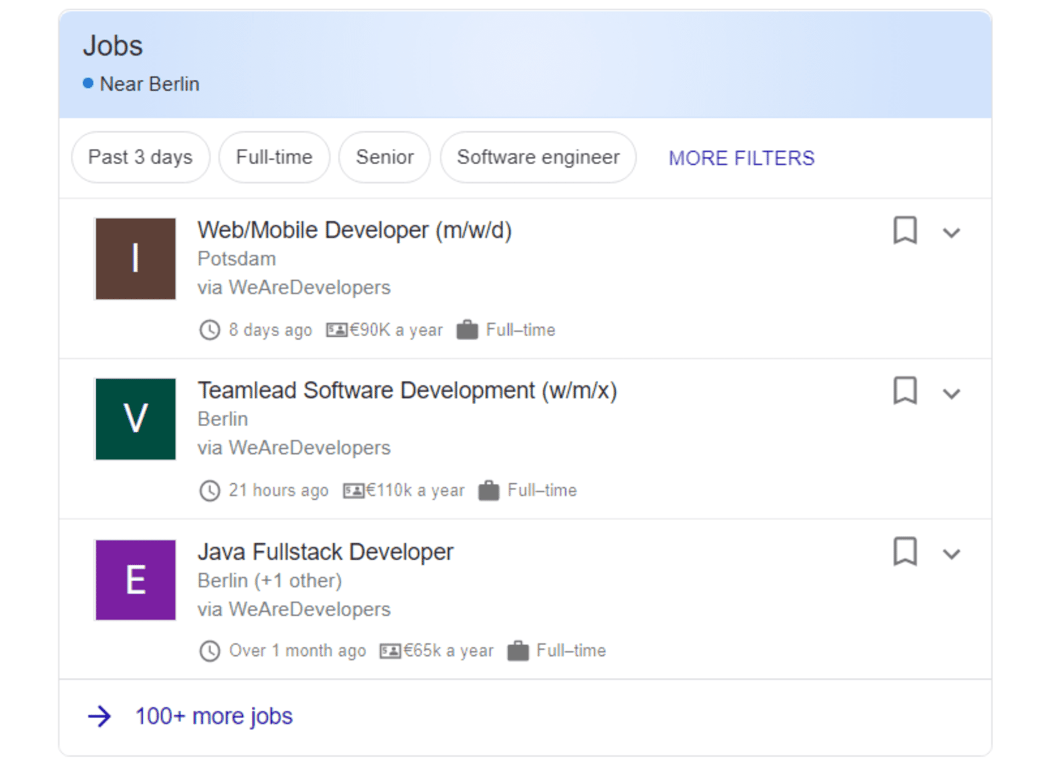
Task: Bookmark the Web/Mobile Developer job
Action: 905,230
